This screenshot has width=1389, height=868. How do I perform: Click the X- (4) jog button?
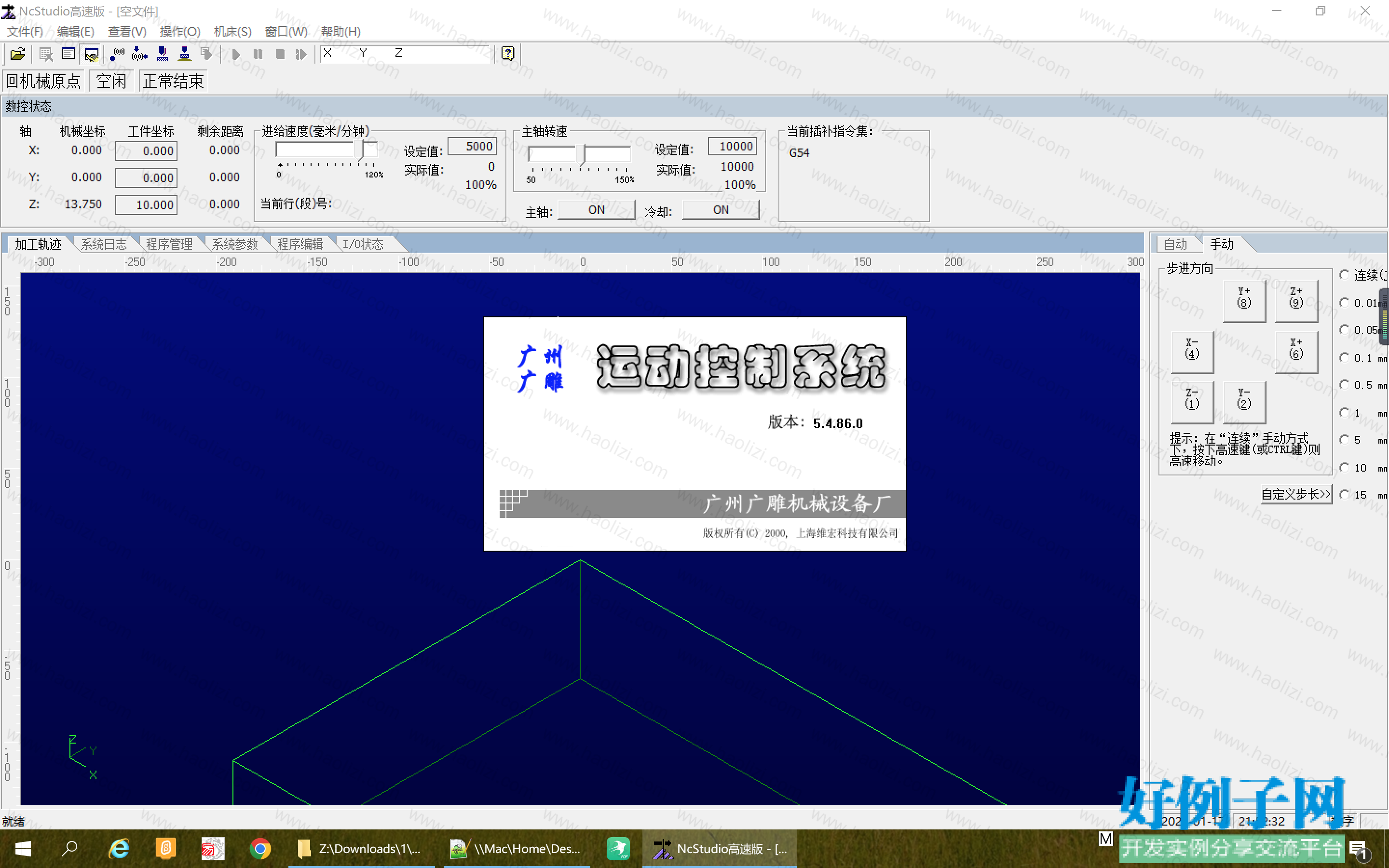pyautogui.click(x=1192, y=352)
